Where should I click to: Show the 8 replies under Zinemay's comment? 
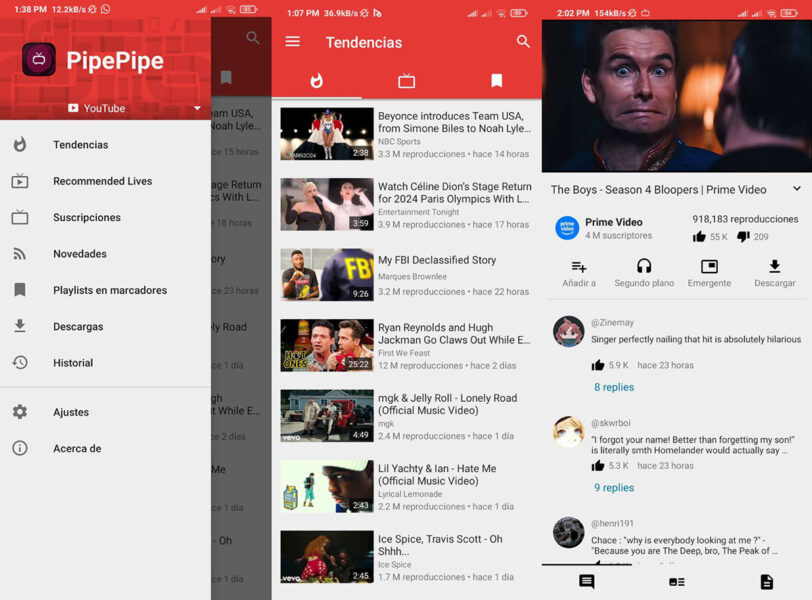[614, 387]
